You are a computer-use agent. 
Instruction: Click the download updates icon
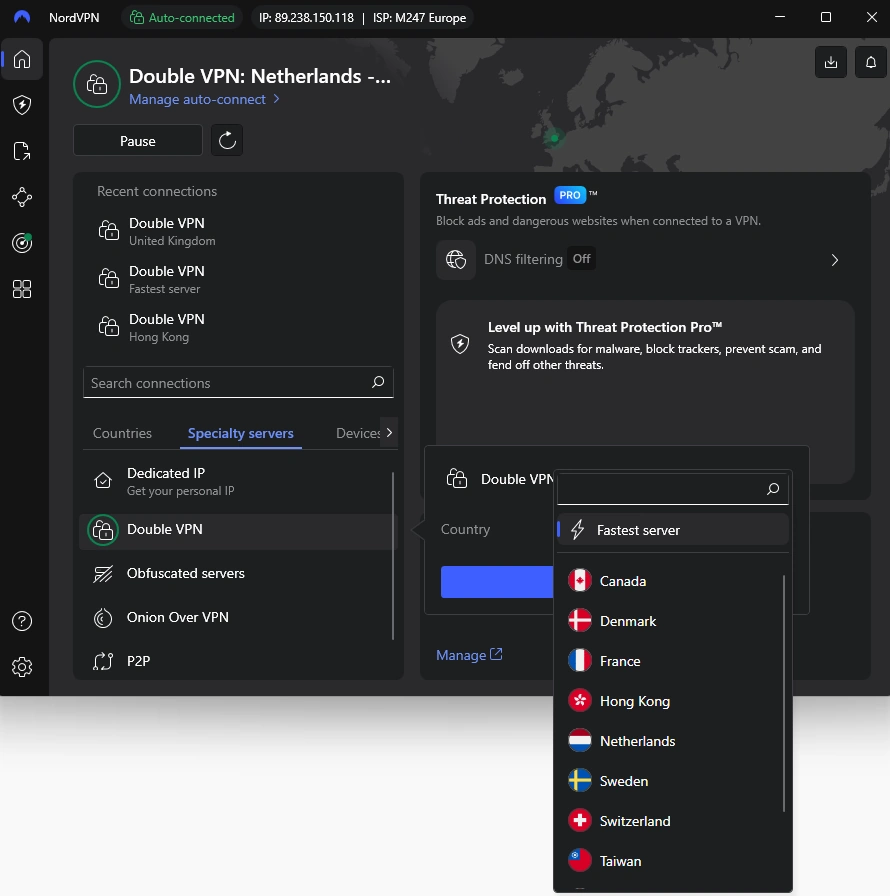(x=831, y=62)
